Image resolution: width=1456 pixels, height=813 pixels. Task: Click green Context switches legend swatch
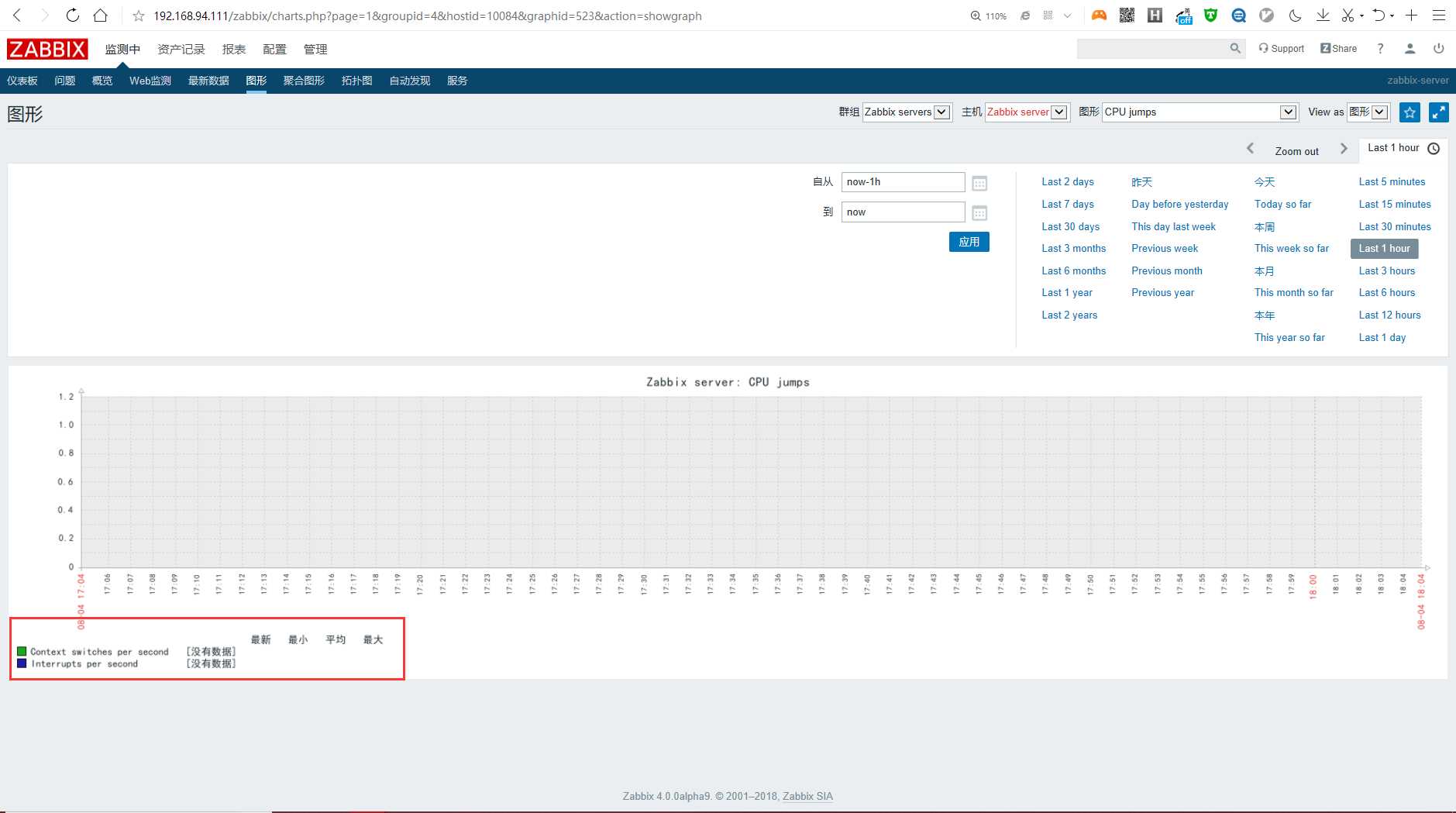click(x=22, y=652)
